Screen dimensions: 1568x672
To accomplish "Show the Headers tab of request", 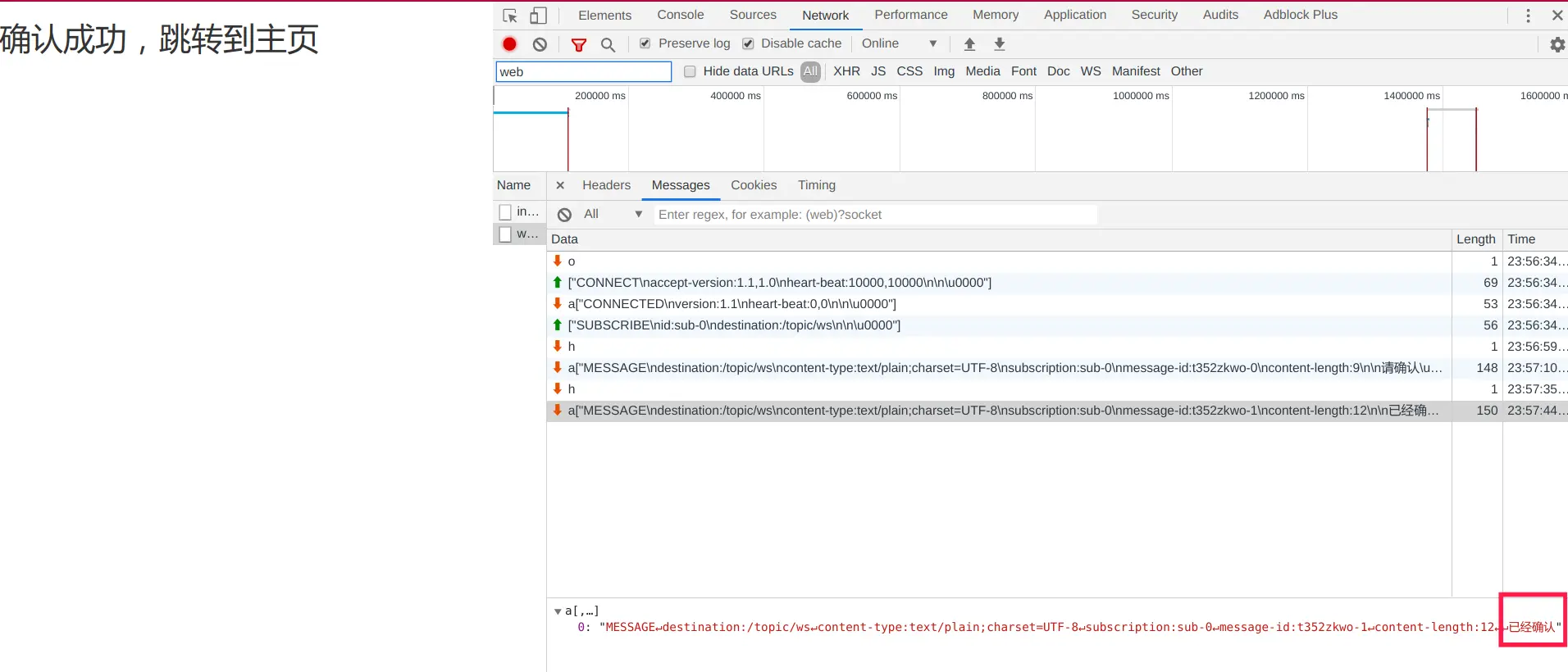I will (x=606, y=185).
